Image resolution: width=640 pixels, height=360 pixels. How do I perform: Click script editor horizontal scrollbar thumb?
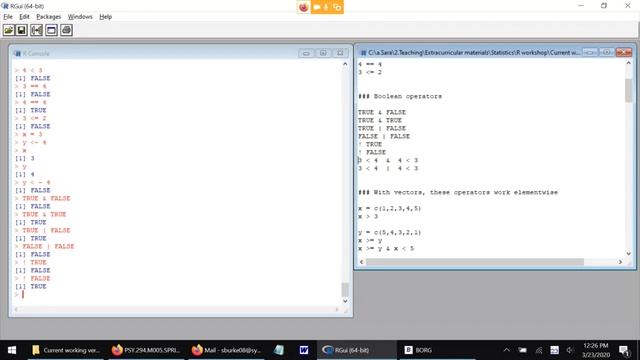point(475,262)
